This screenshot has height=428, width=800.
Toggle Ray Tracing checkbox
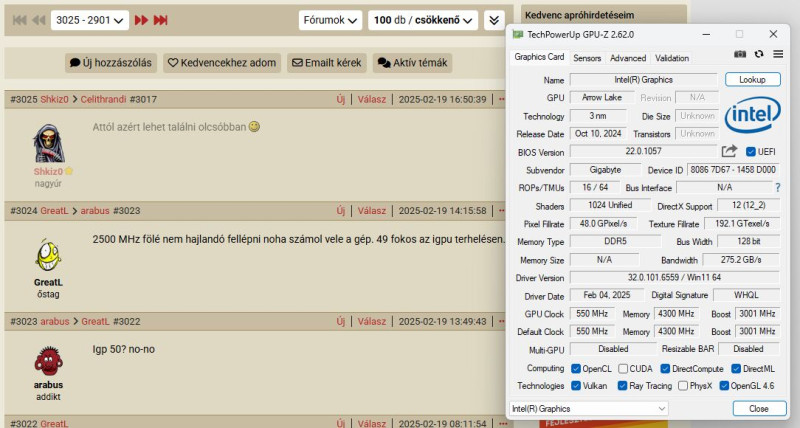[x=622, y=386]
